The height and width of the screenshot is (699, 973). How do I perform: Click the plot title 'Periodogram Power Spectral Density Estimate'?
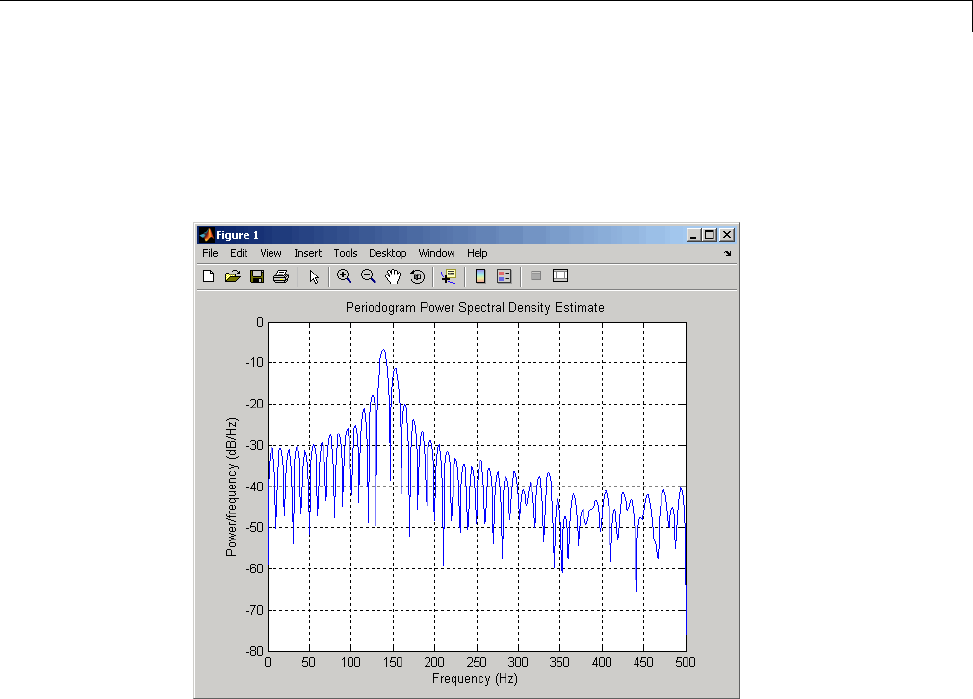coord(475,308)
